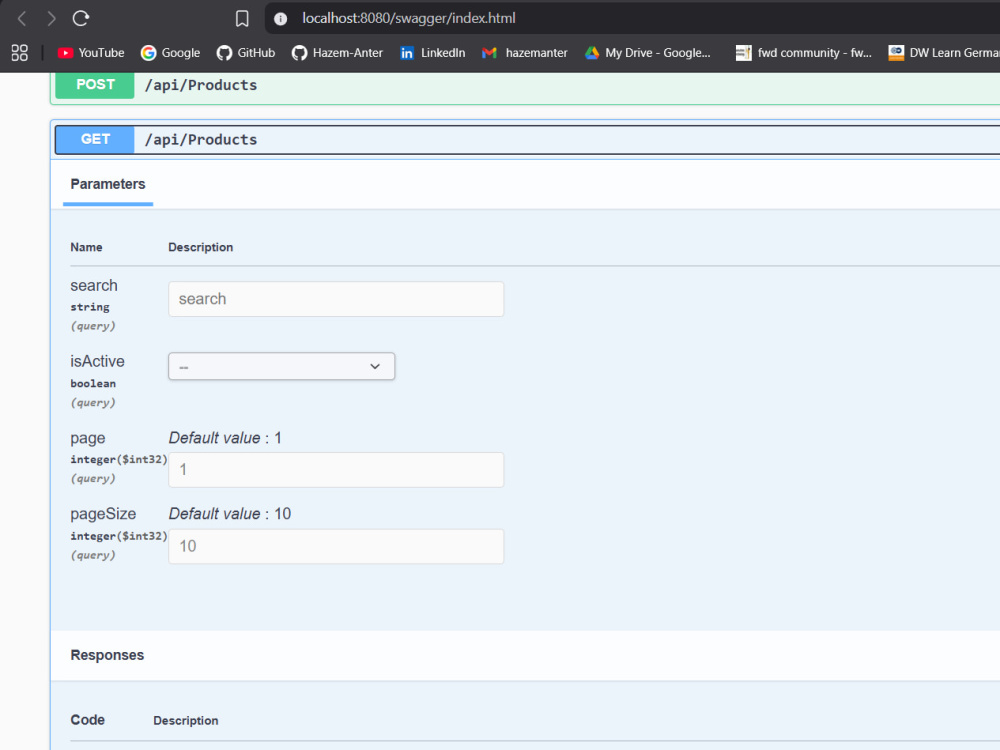
Task: Click the page parameter input field
Action: 336,470
